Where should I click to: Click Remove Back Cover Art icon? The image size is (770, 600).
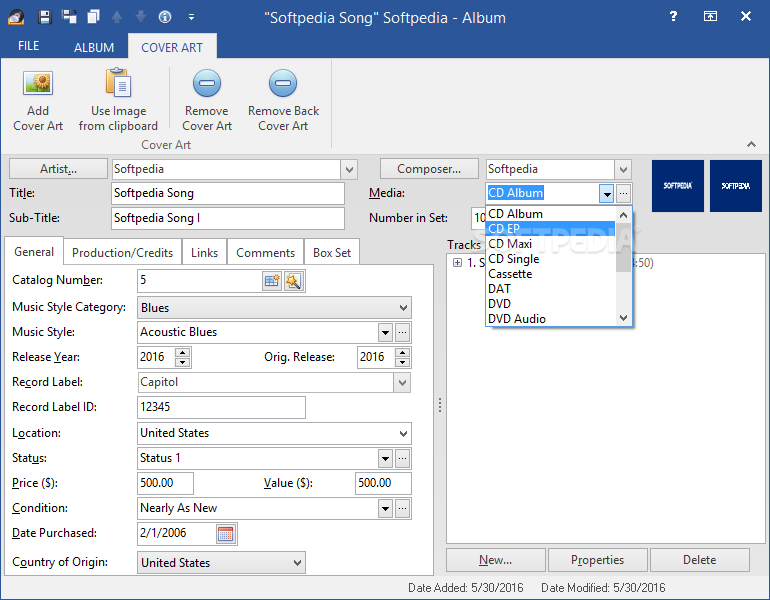pyautogui.click(x=283, y=83)
